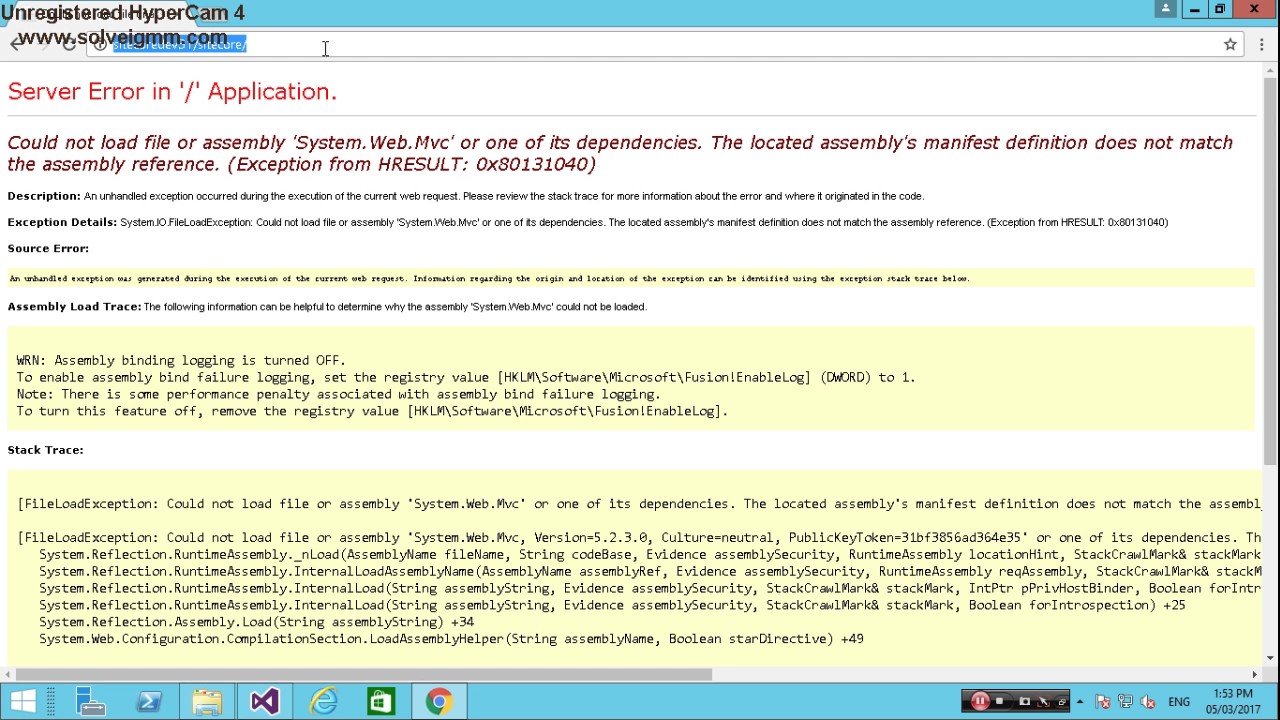Reload the page with the refresh icon
1280x720 pixels.
69,44
